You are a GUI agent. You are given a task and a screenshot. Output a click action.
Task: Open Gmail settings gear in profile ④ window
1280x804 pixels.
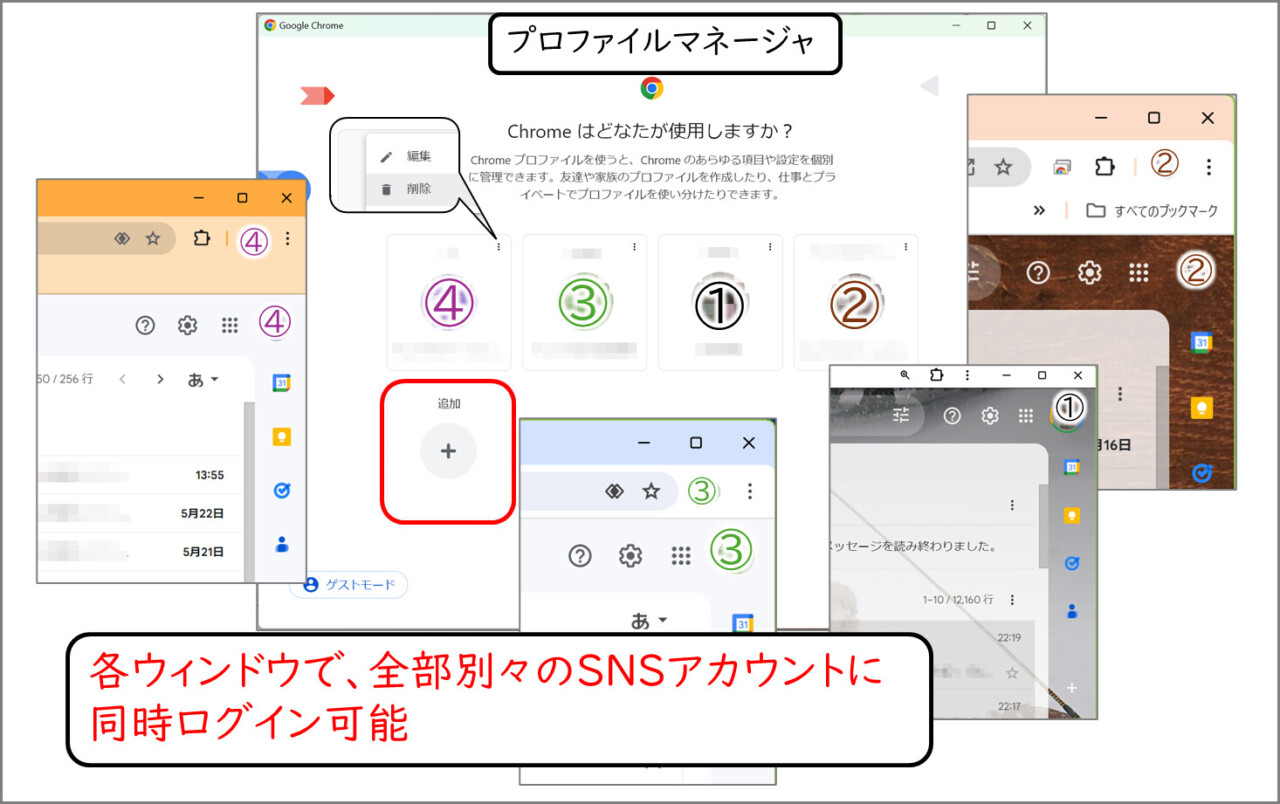pos(187,325)
